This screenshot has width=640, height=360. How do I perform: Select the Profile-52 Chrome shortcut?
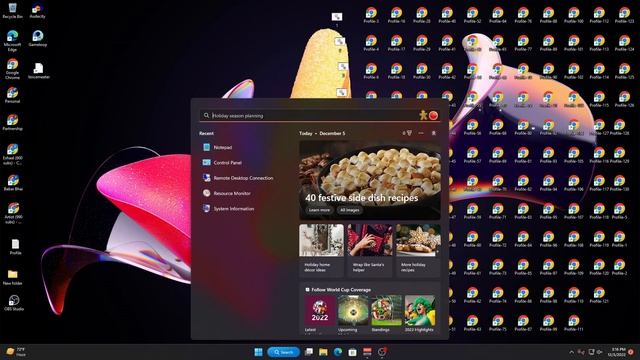click(x=472, y=15)
